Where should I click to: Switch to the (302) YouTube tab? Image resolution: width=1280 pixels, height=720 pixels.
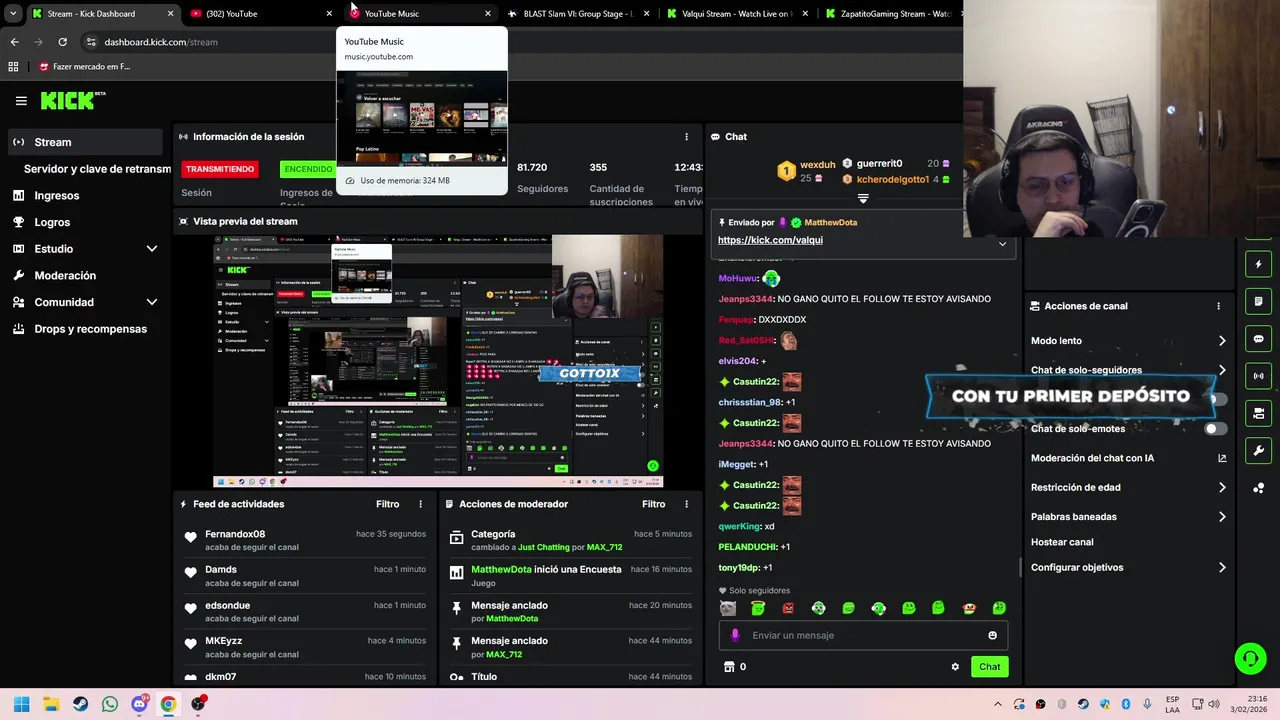pyautogui.click(x=260, y=13)
